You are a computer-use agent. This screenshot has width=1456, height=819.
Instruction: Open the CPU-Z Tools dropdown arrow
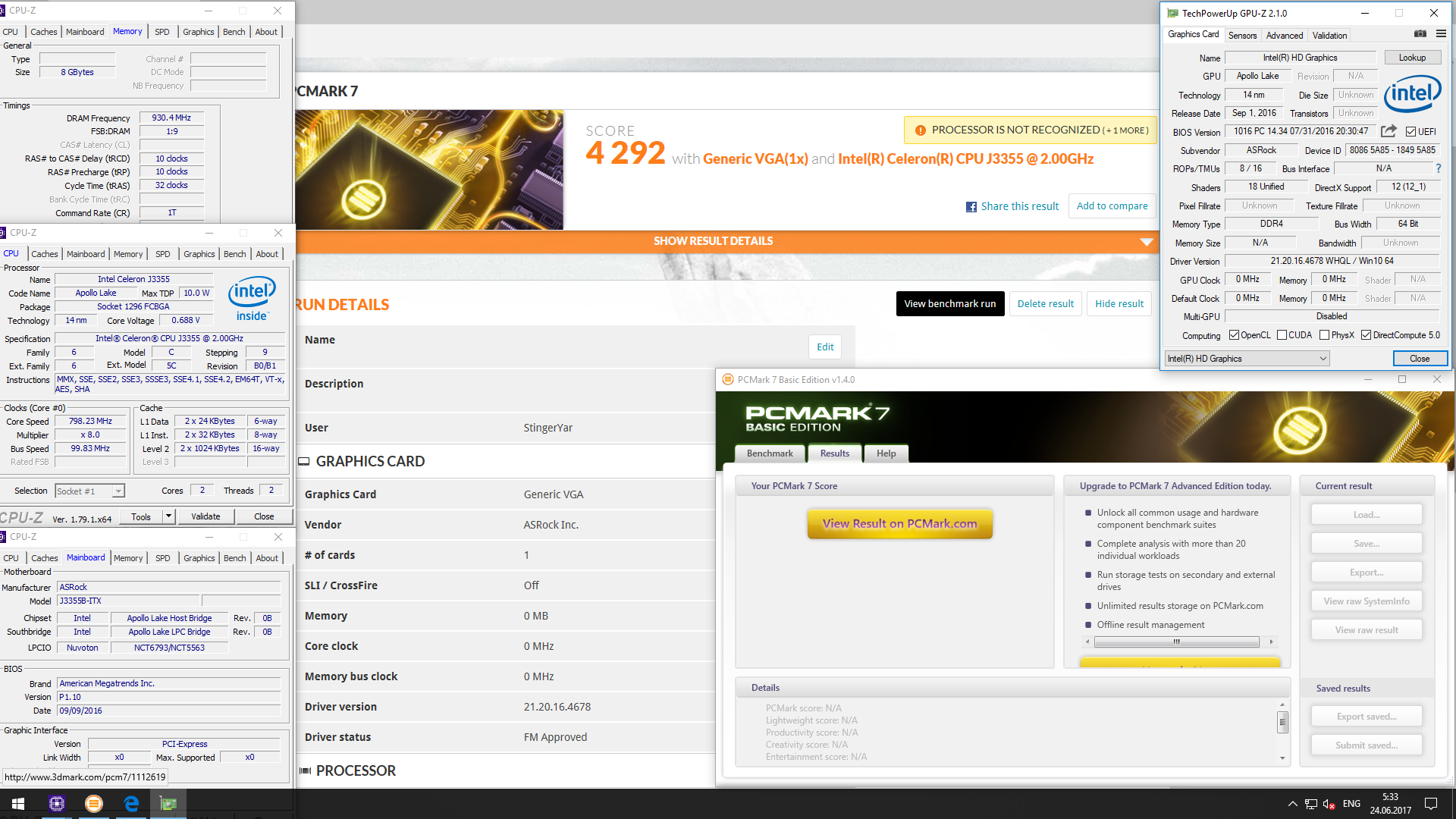tap(169, 516)
